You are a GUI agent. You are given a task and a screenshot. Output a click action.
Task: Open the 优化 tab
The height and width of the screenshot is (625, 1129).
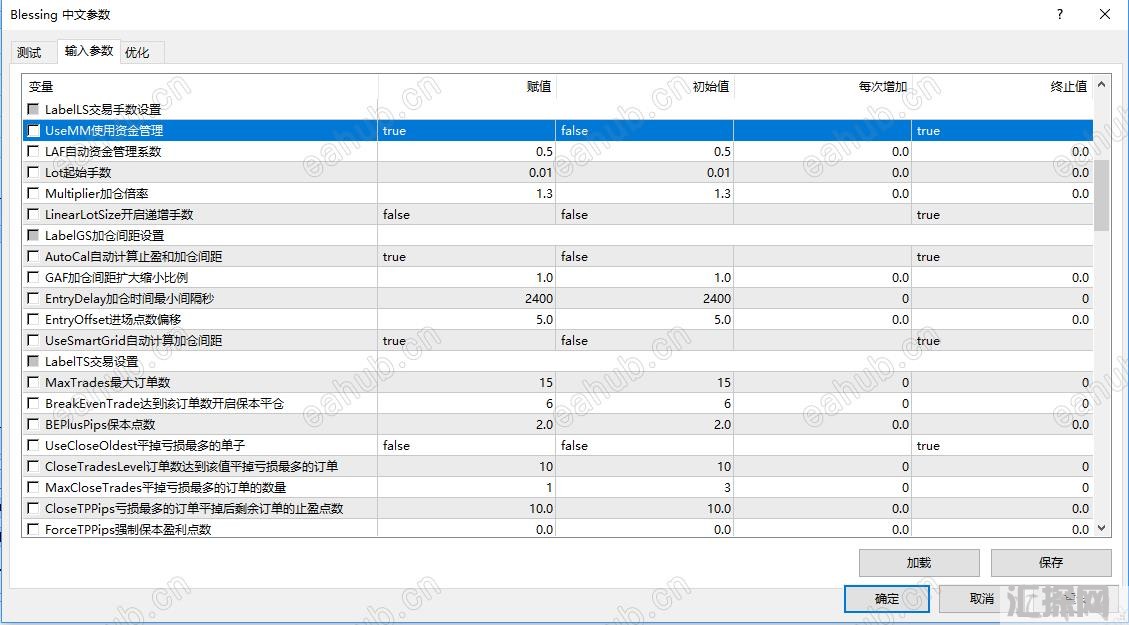137,53
